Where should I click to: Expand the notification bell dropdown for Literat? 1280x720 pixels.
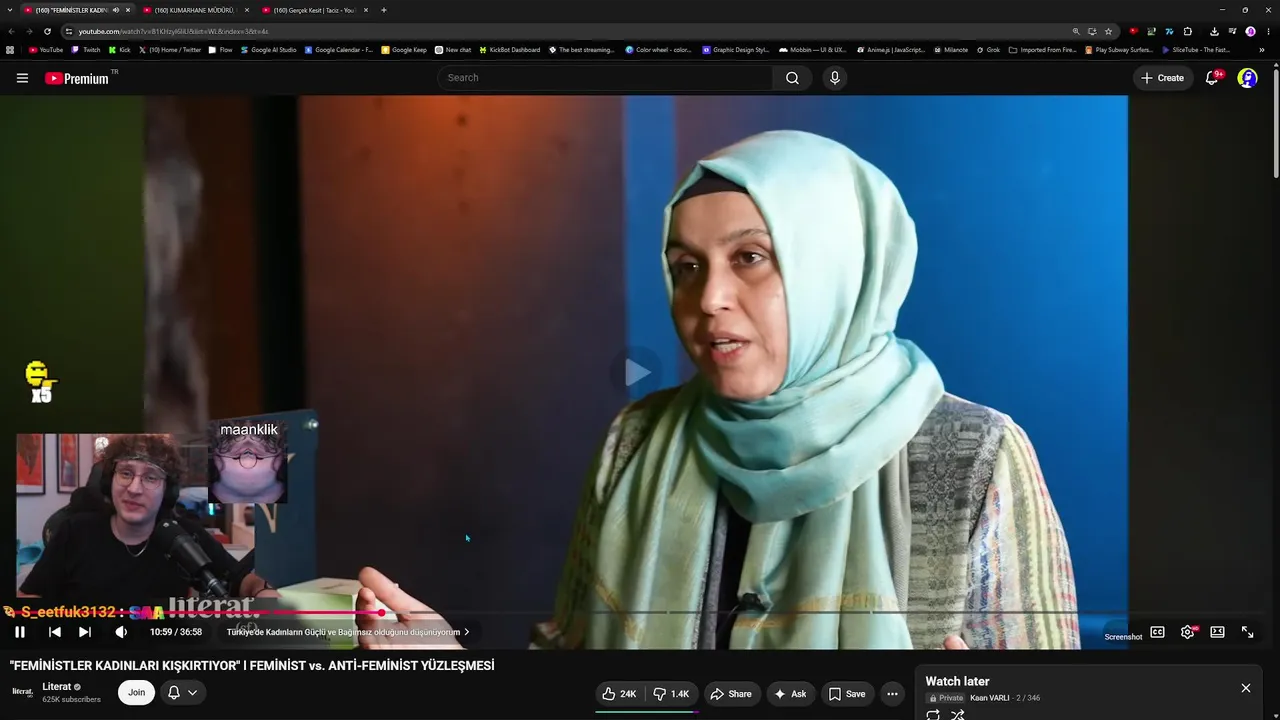pos(182,692)
